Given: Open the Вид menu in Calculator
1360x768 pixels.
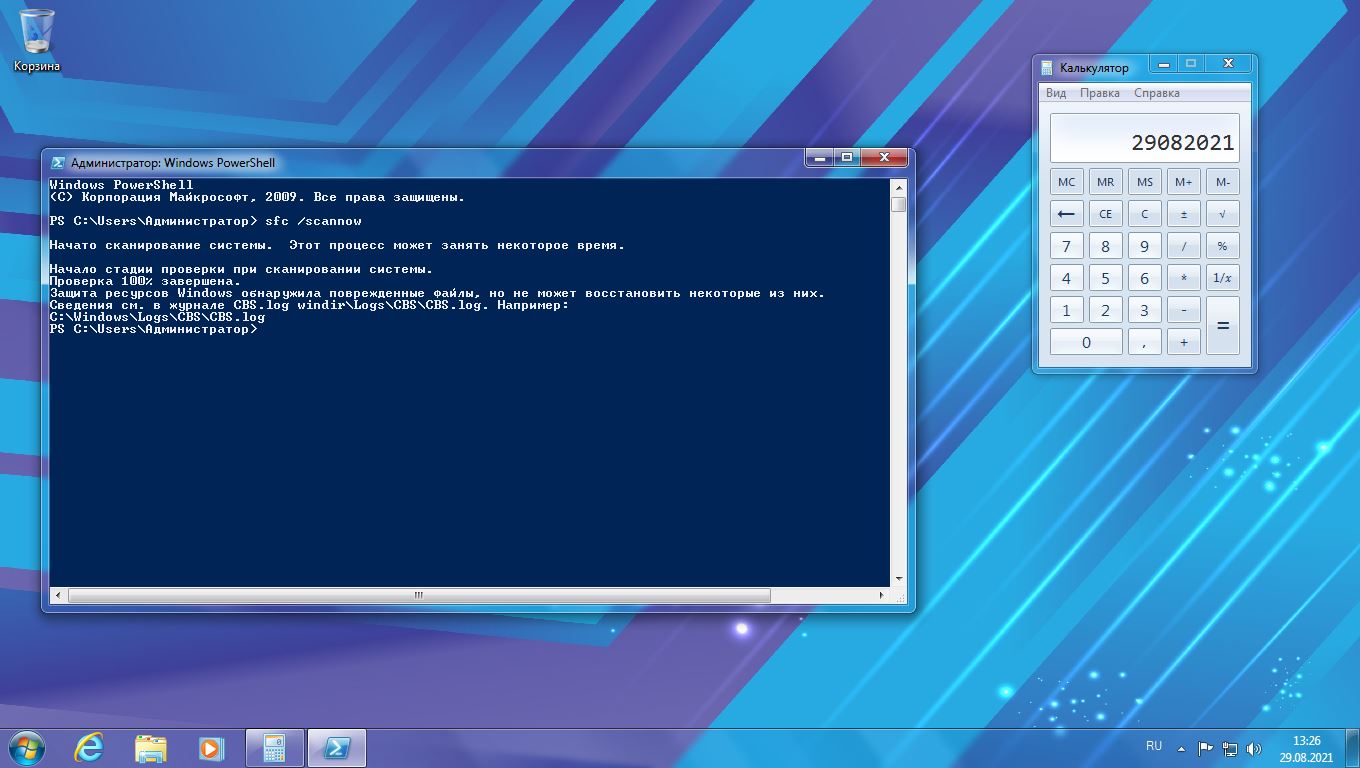Looking at the screenshot, I should [1056, 93].
